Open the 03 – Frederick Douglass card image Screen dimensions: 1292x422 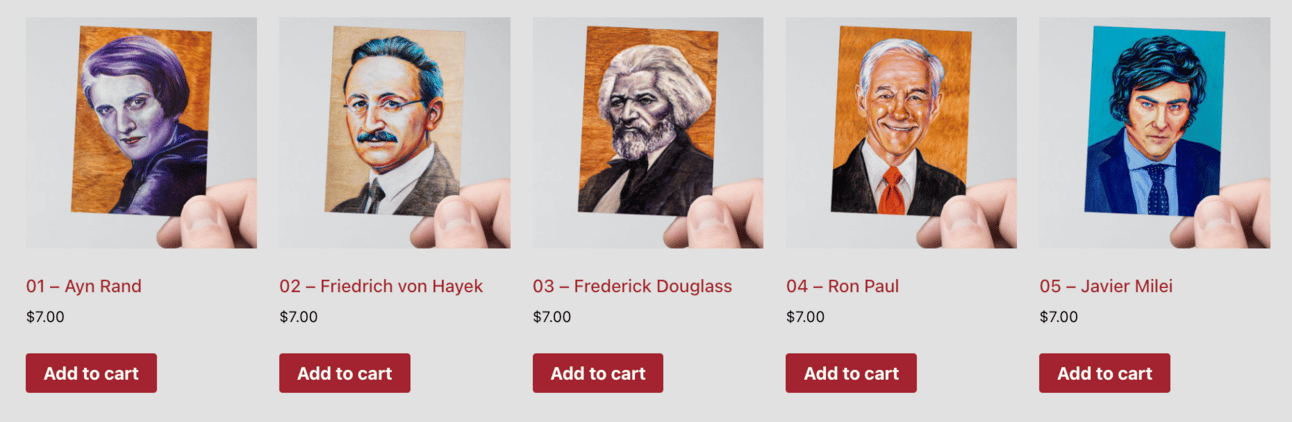pyautogui.click(x=648, y=133)
